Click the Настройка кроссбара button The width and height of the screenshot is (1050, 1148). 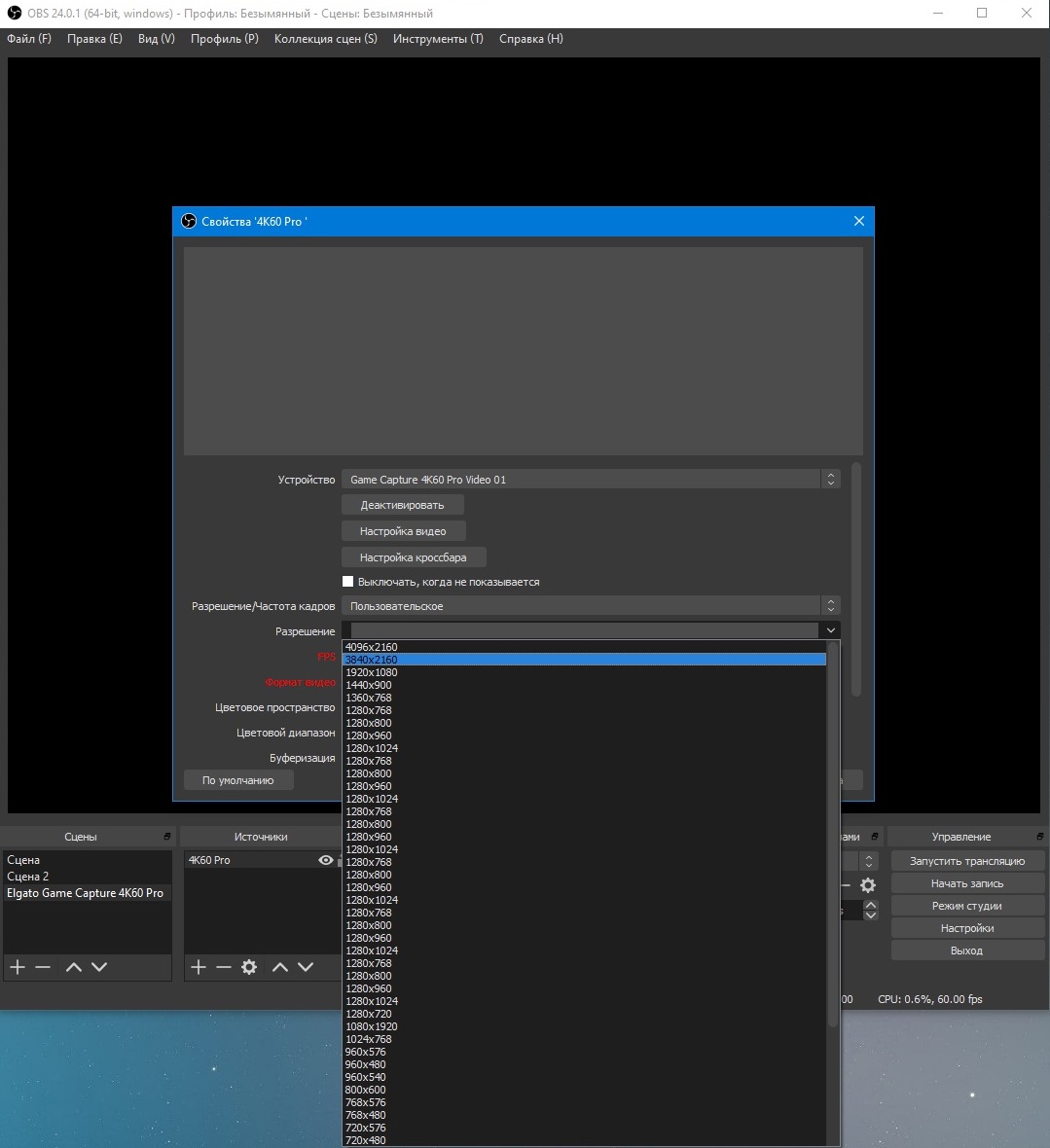(414, 557)
